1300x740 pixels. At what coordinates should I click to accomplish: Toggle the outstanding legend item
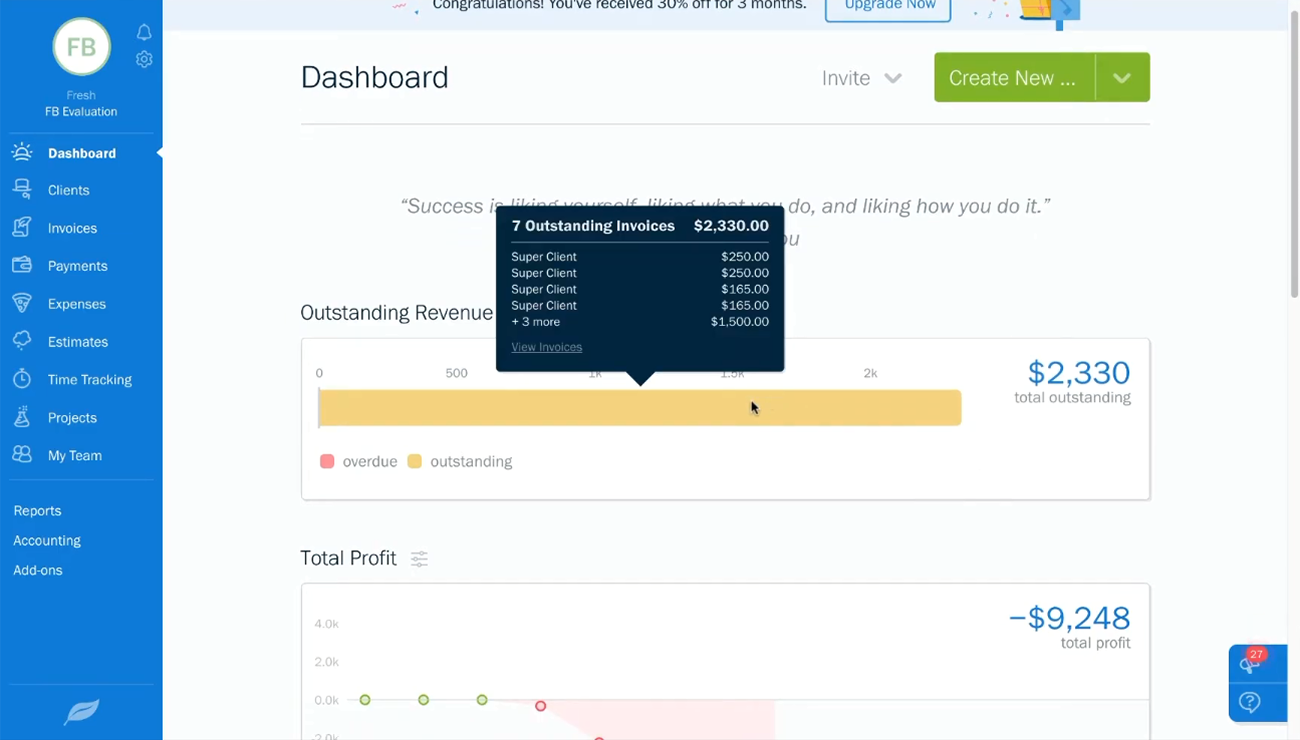point(460,461)
